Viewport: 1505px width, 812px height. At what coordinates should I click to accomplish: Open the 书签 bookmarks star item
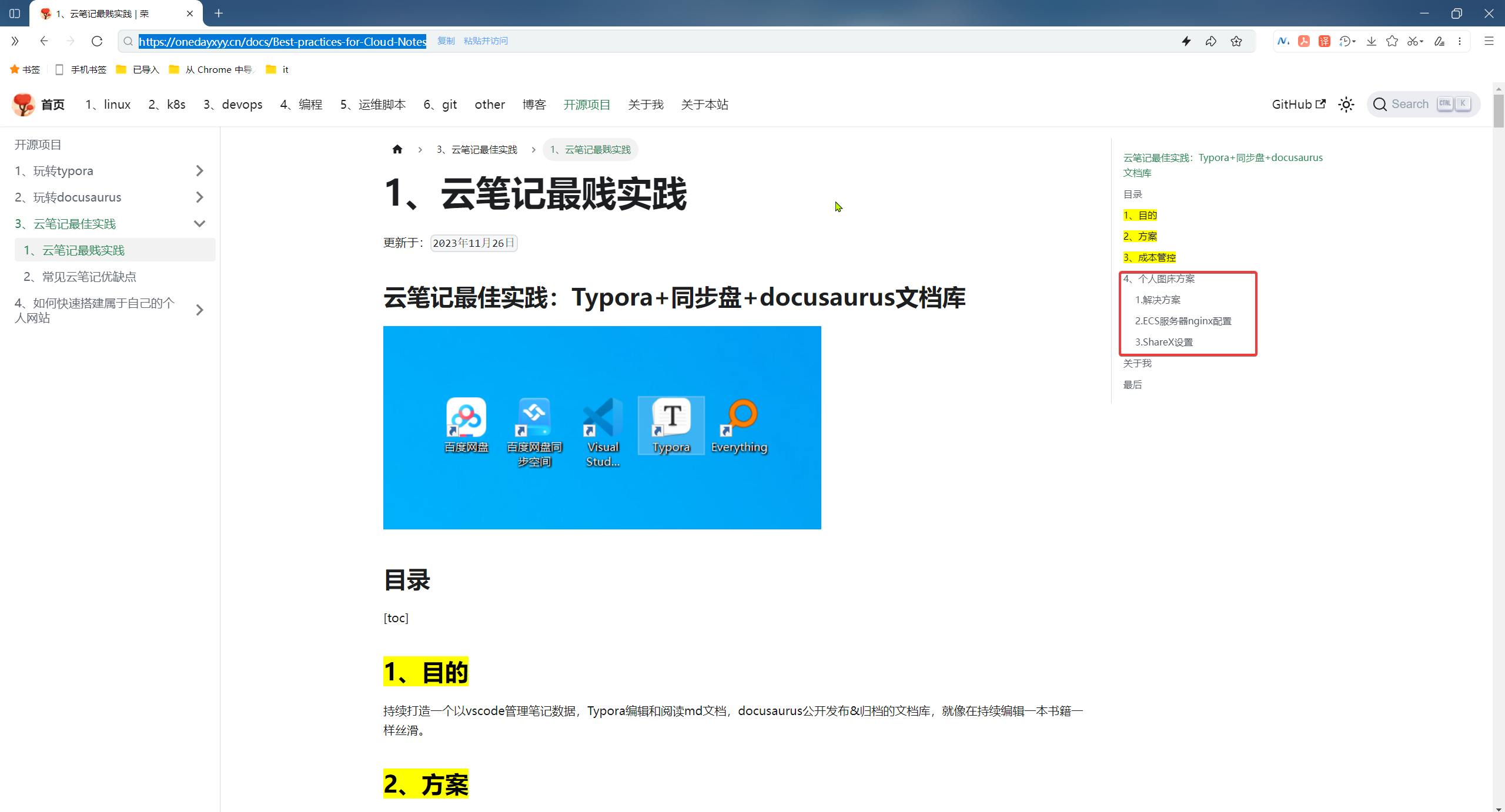tap(25, 69)
